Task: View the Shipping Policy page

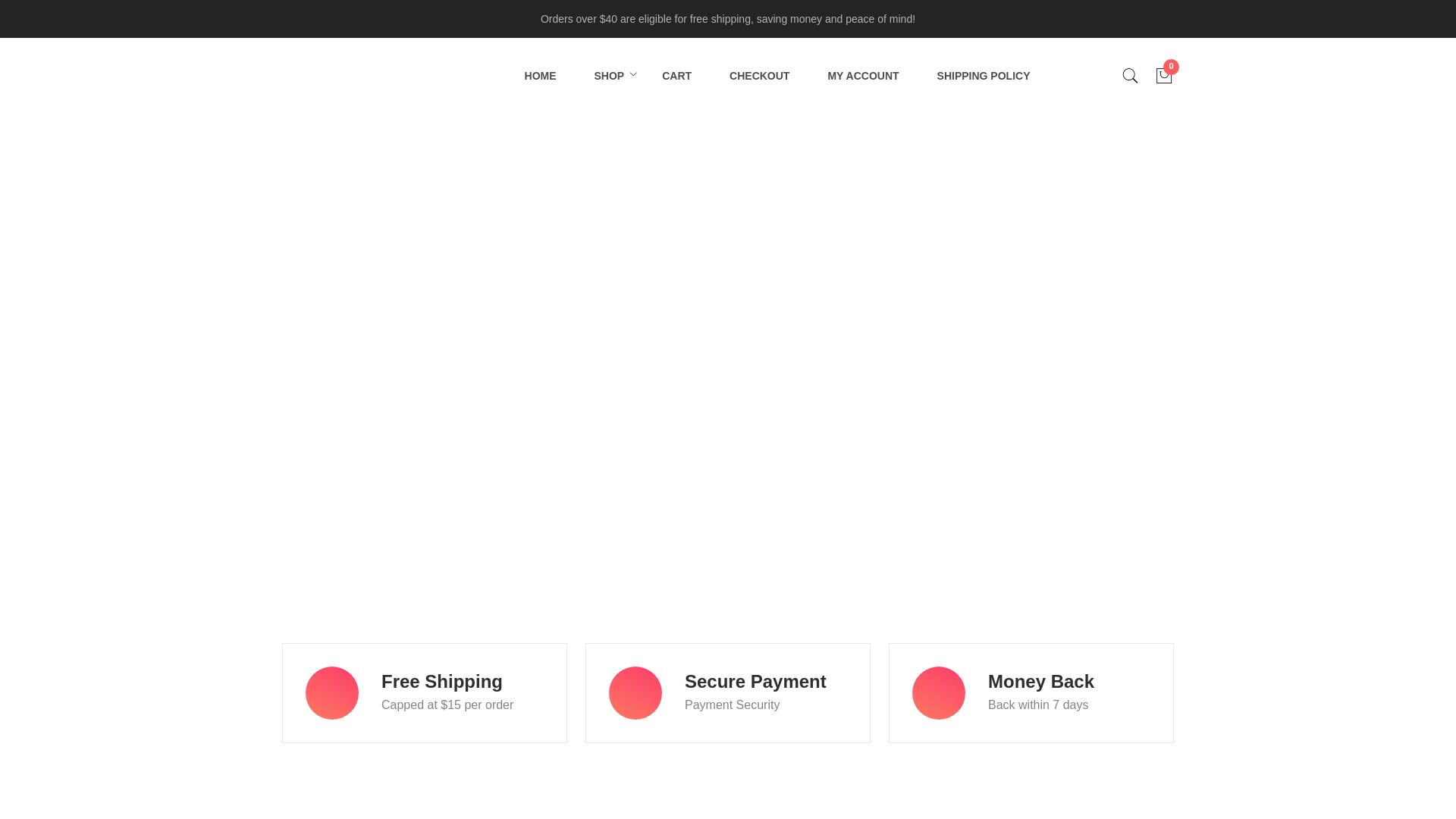Action: pos(983,76)
